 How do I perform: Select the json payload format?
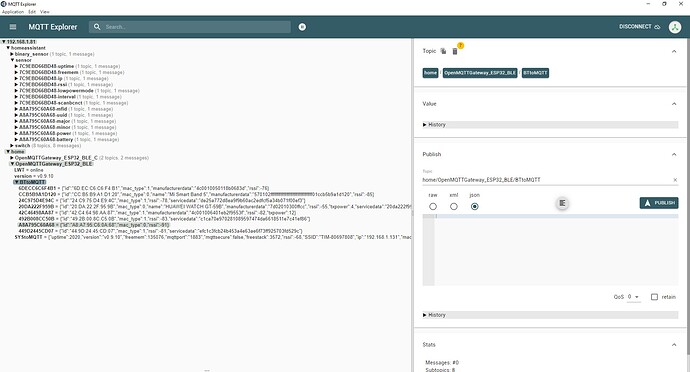(x=474, y=206)
